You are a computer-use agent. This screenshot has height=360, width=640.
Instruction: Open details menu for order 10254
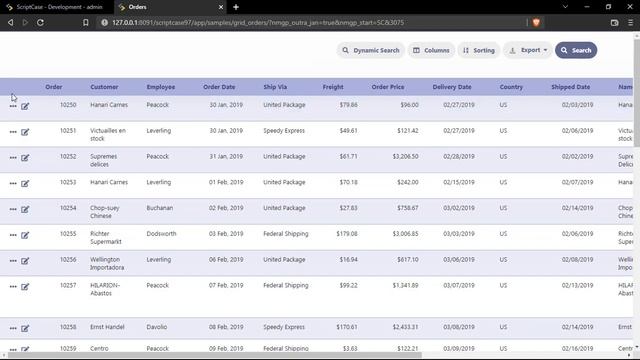coord(13,209)
